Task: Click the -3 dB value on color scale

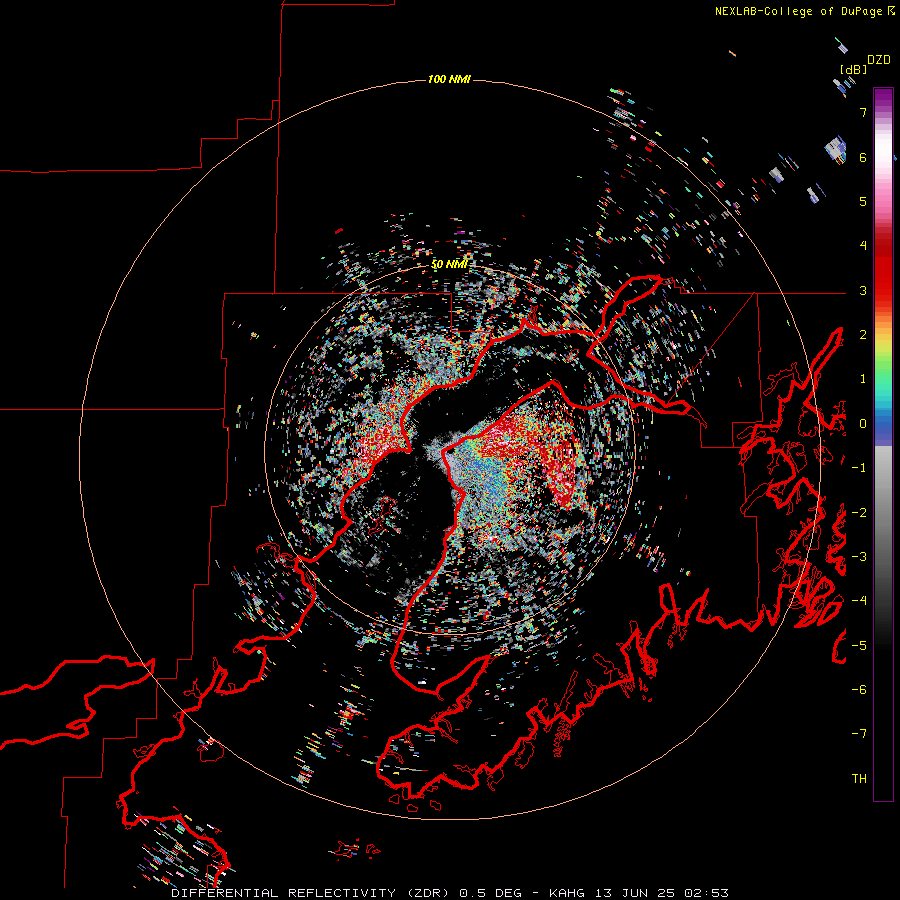Action: coord(859,557)
